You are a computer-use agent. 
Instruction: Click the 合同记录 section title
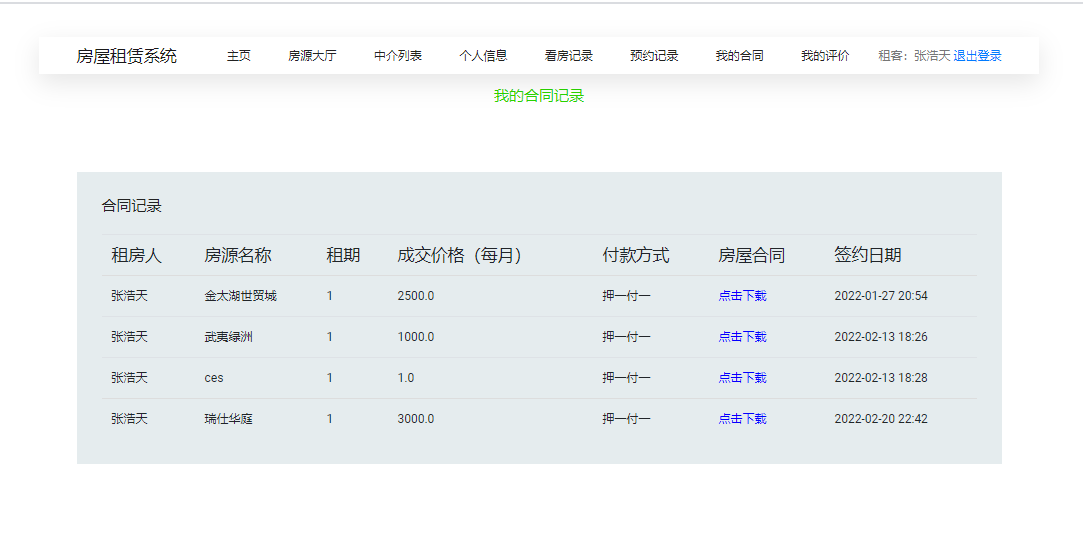click(x=131, y=206)
